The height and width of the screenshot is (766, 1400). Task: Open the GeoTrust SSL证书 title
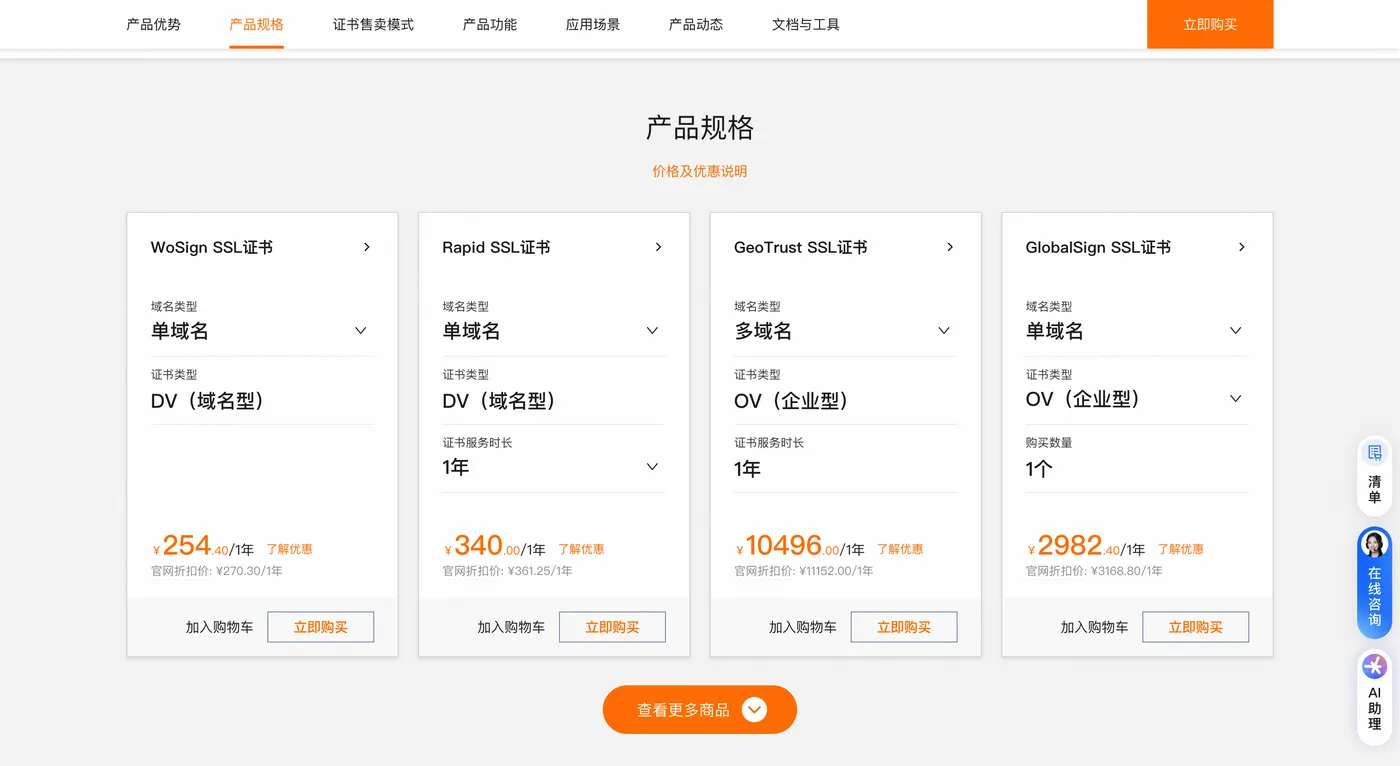tap(801, 247)
